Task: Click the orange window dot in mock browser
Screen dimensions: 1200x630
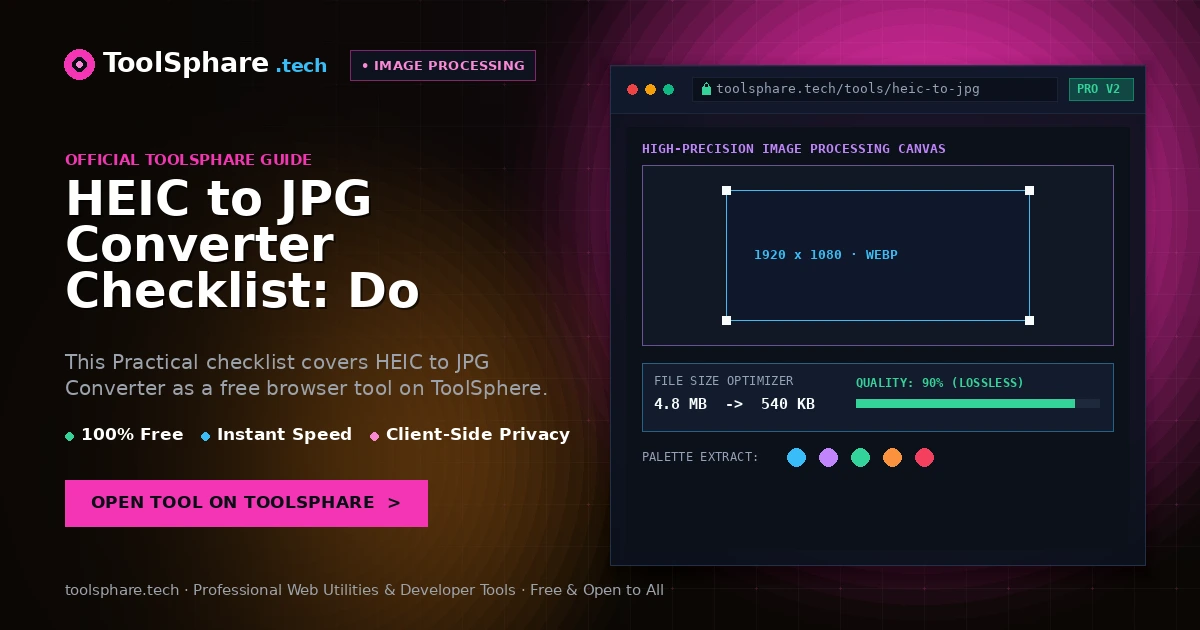Action: point(650,89)
